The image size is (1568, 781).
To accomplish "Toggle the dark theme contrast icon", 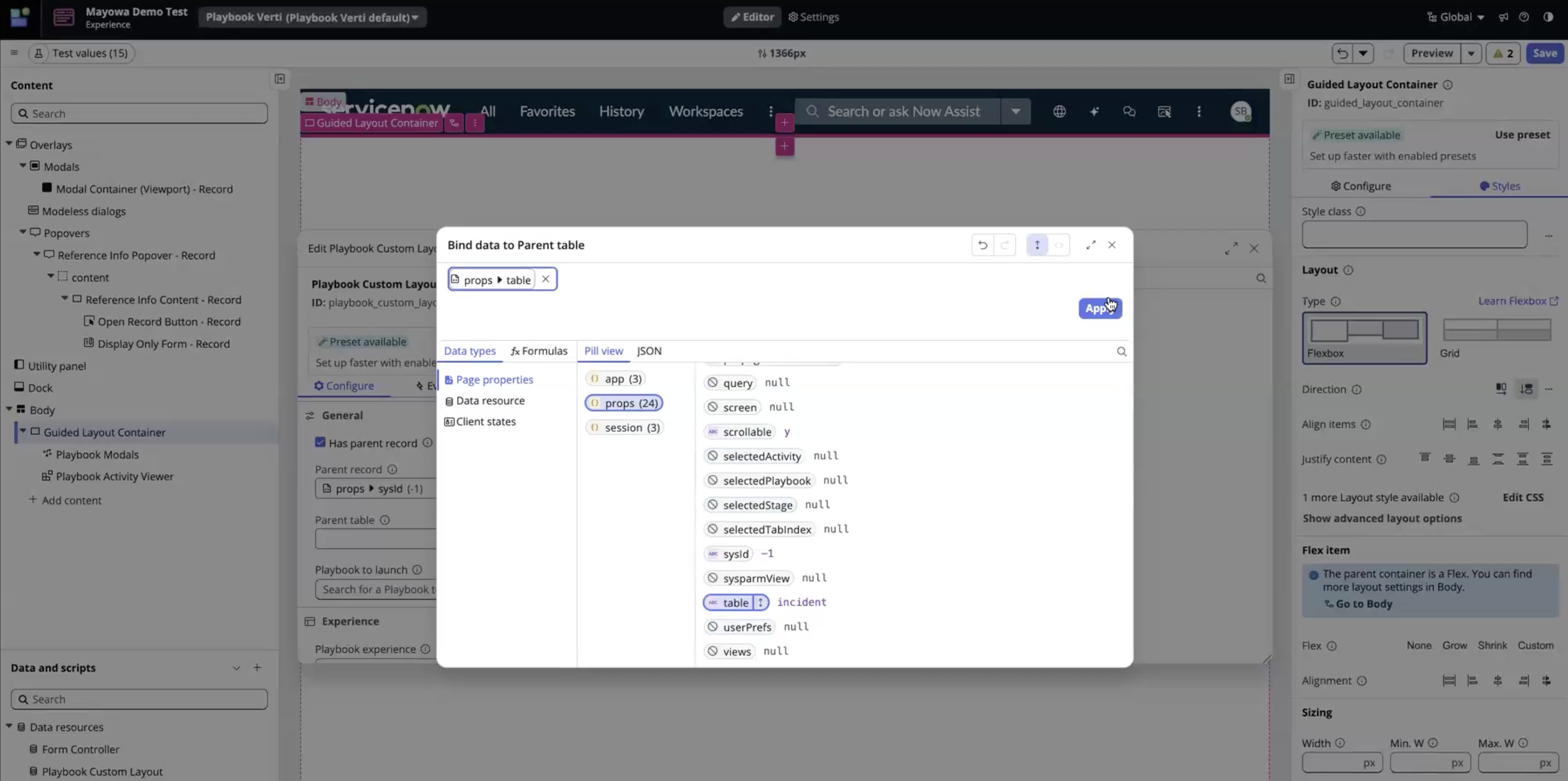I will [1548, 17].
